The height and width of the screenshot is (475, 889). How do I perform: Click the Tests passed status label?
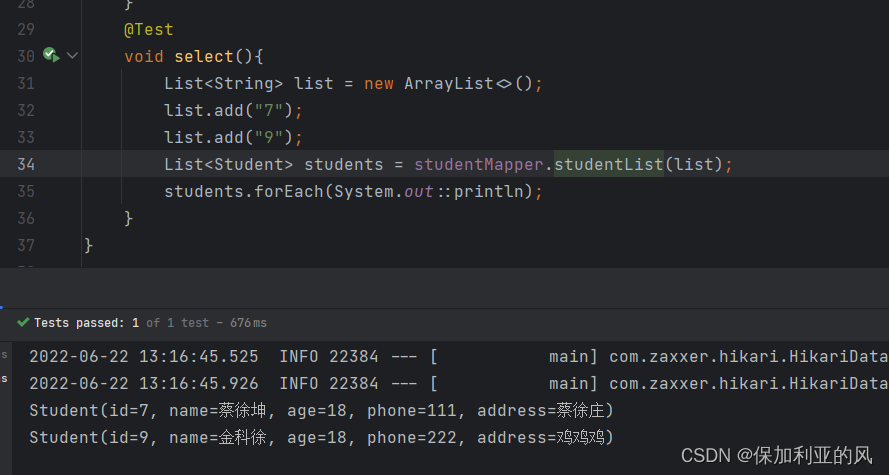pyautogui.click(x=86, y=323)
